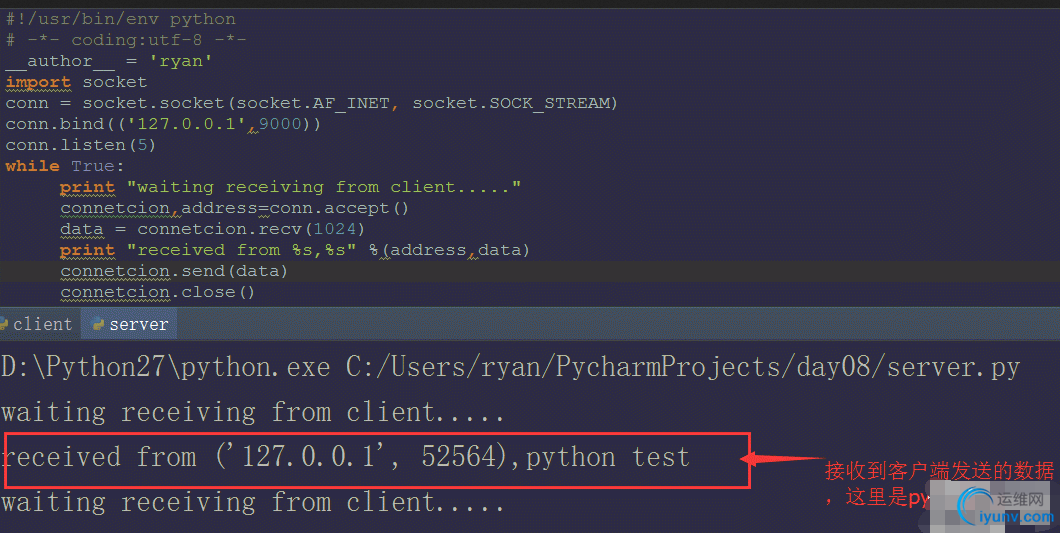Screen dimensions: 1060x533
Task: Click the Python icon on server tab
Action: tap(97, 324)
